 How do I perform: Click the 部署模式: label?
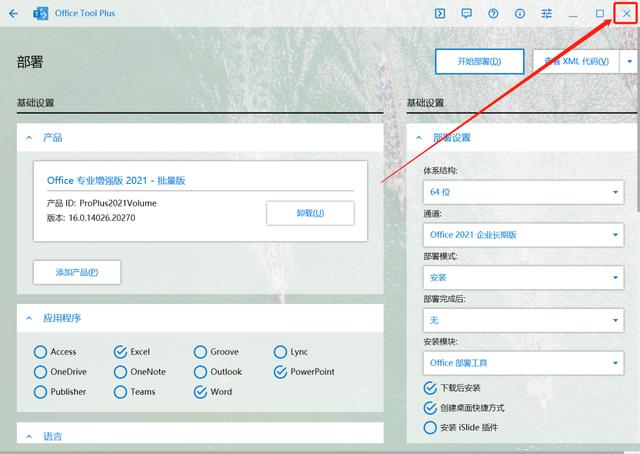[440, 256]
